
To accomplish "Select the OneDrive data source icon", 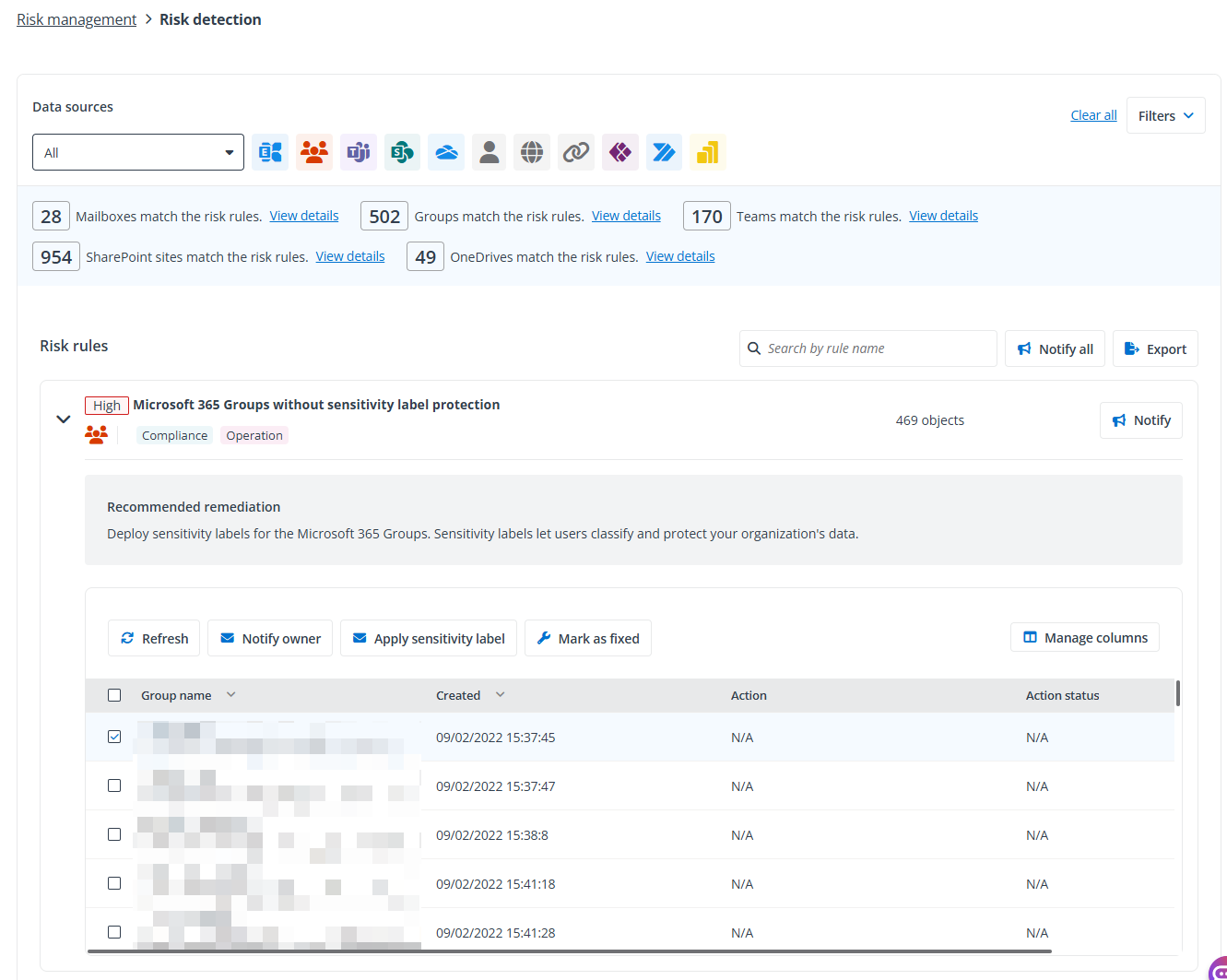I will [446, 152].
